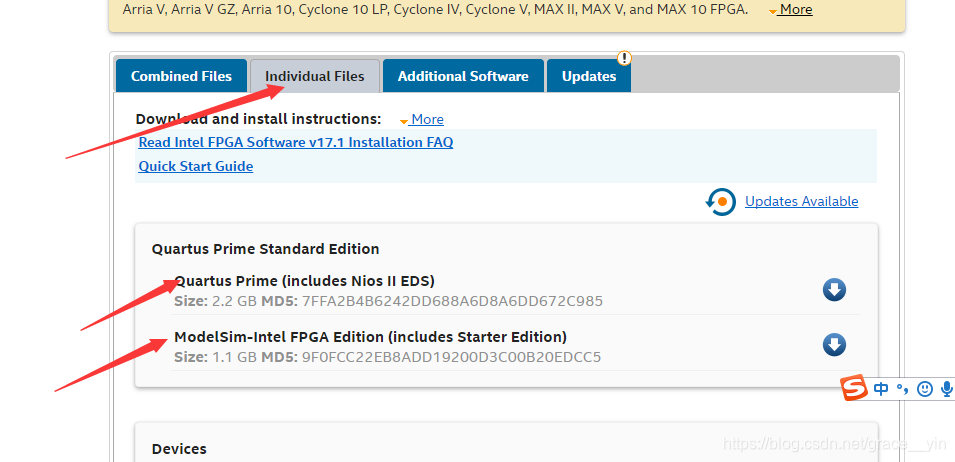
Task: Download ModelSim-Intel FPGA Edition file
Action: [x=834, y=345]
